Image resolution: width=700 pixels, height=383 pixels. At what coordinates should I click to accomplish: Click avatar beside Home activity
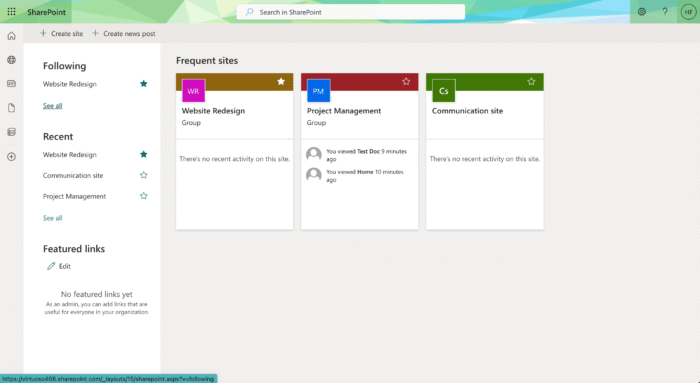(314, 175)
